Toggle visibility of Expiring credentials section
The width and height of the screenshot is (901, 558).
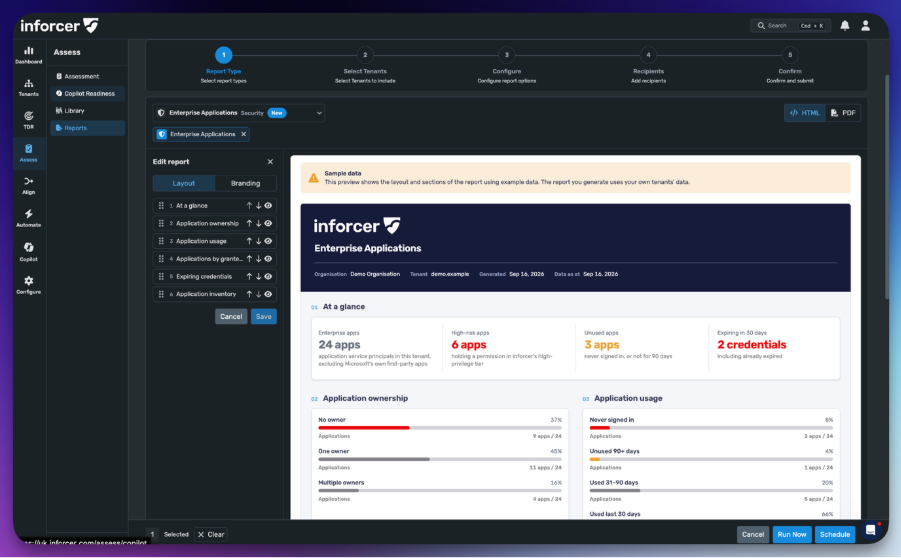268,276
